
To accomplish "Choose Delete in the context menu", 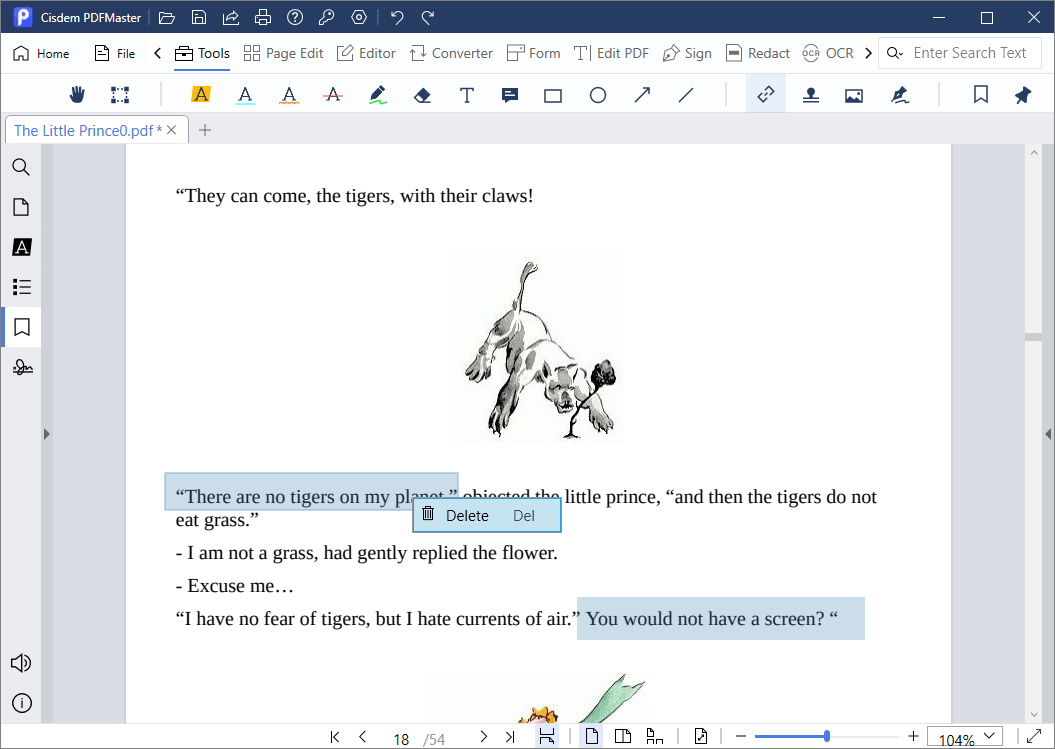I will pos(487,515).
